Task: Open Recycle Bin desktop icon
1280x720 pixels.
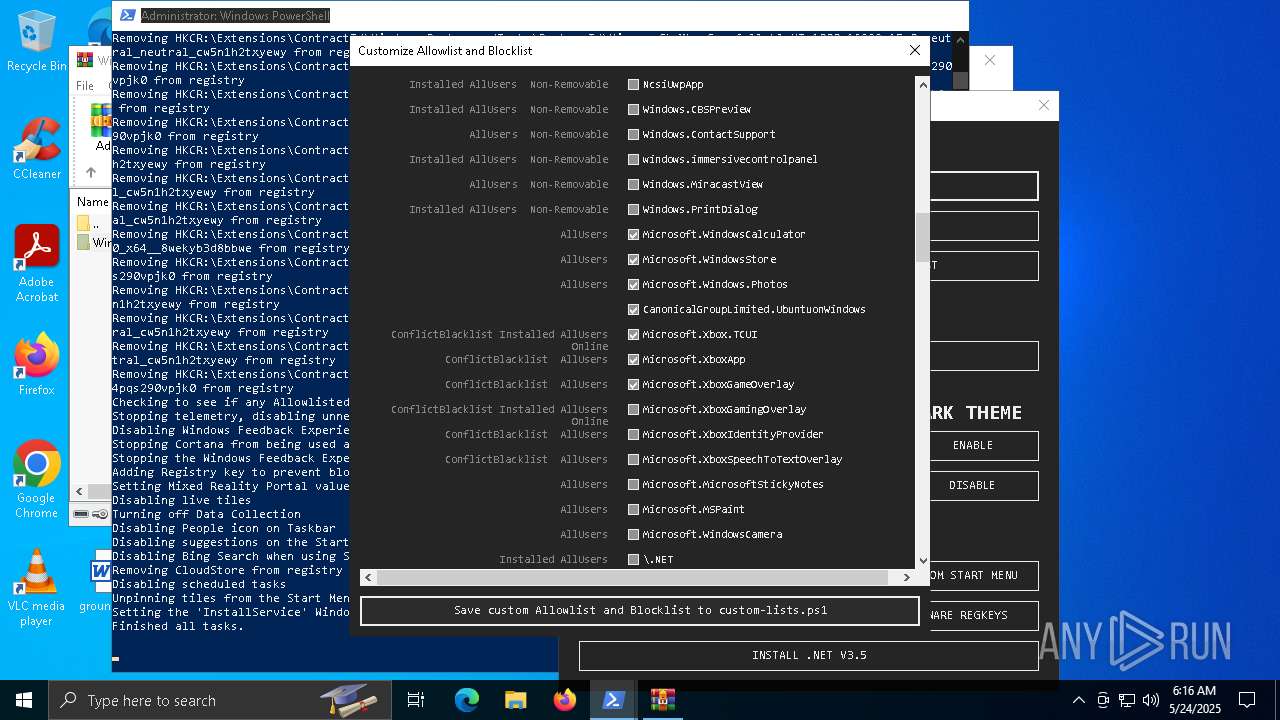Action: [36, 41]
